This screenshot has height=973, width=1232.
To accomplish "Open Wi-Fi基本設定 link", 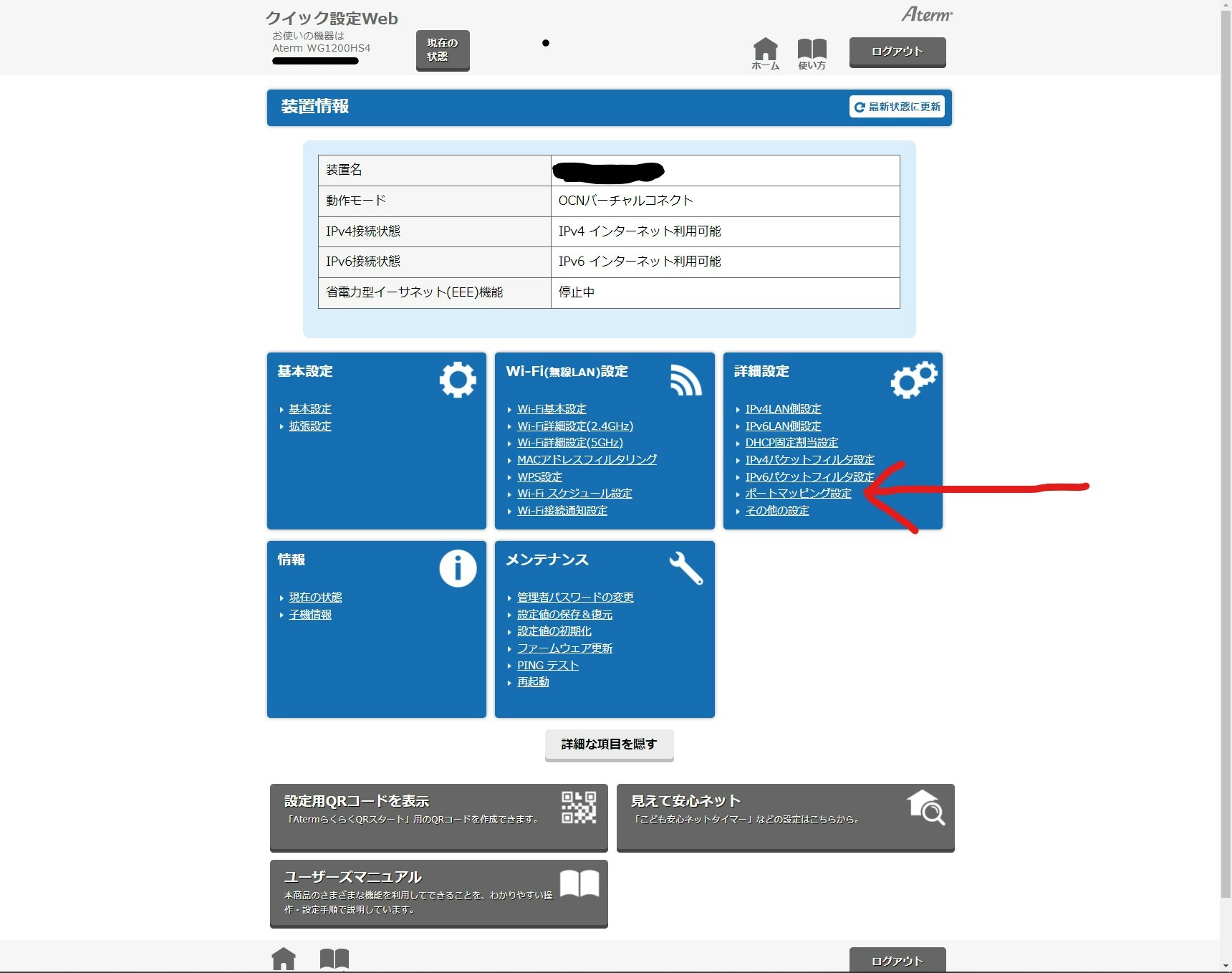I will pyautogui.click(x=552, y=409).
